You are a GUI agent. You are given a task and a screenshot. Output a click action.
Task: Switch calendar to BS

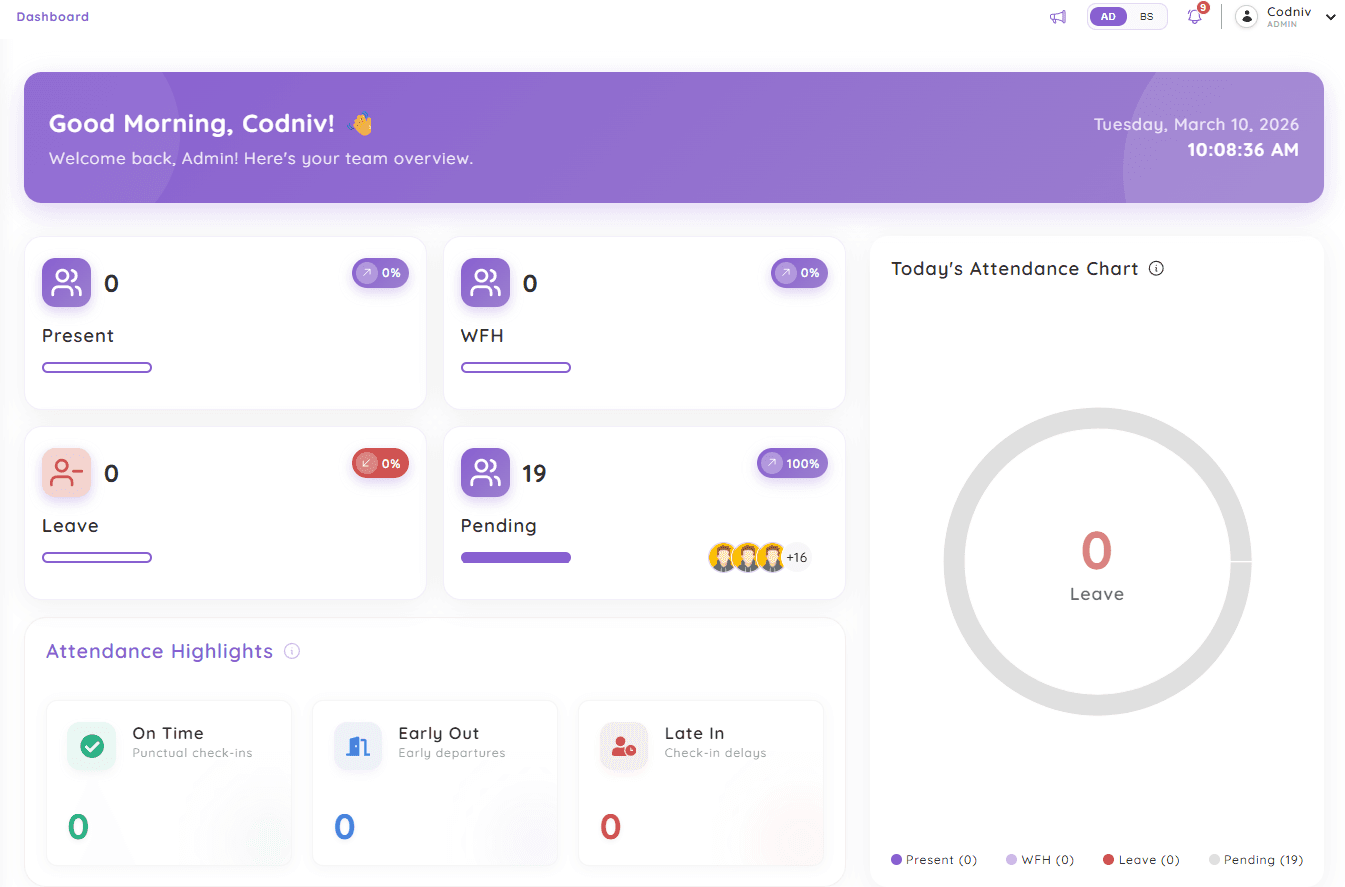pos(1146,17)
